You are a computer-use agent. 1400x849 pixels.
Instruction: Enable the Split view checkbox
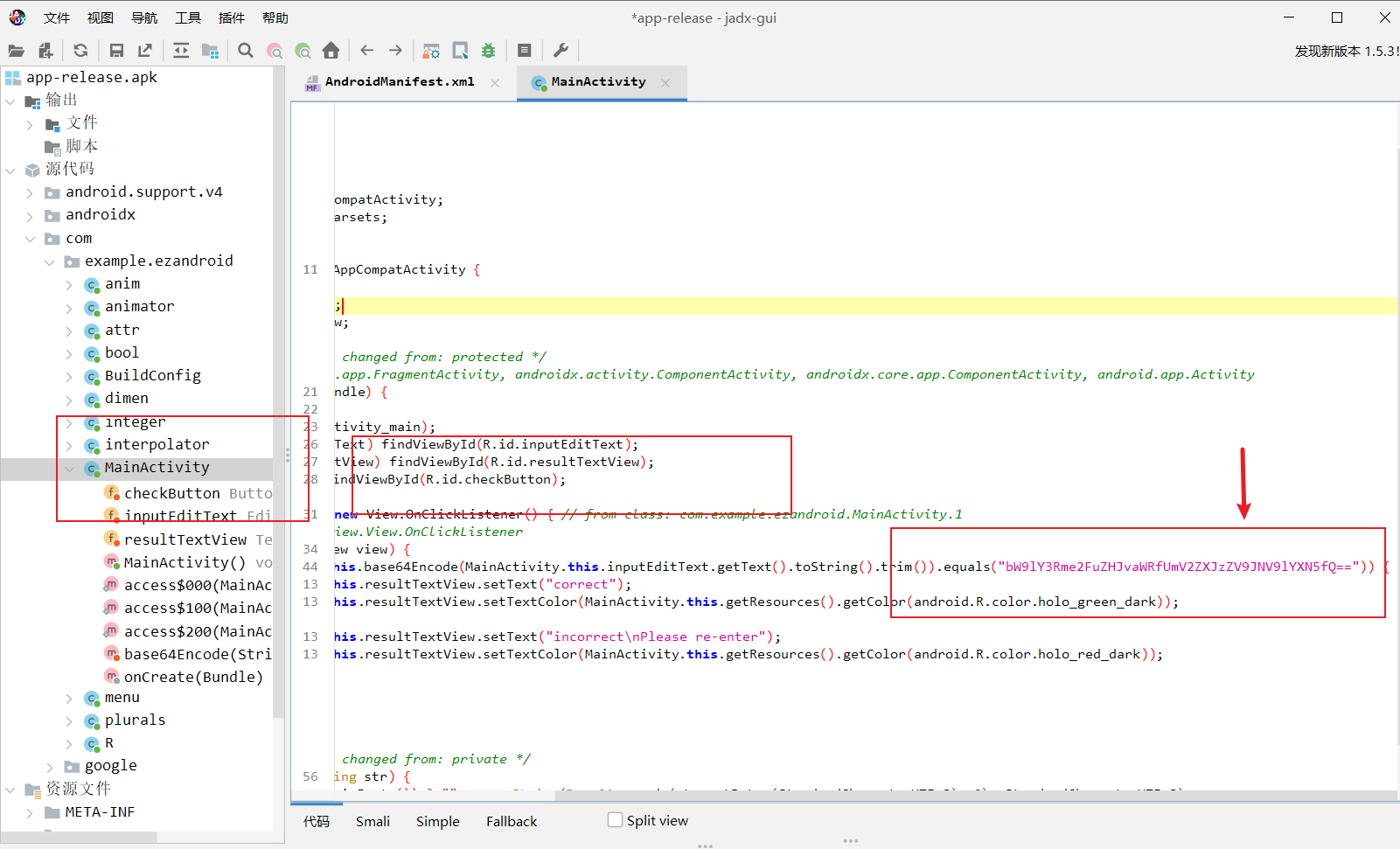click(615, 820)
